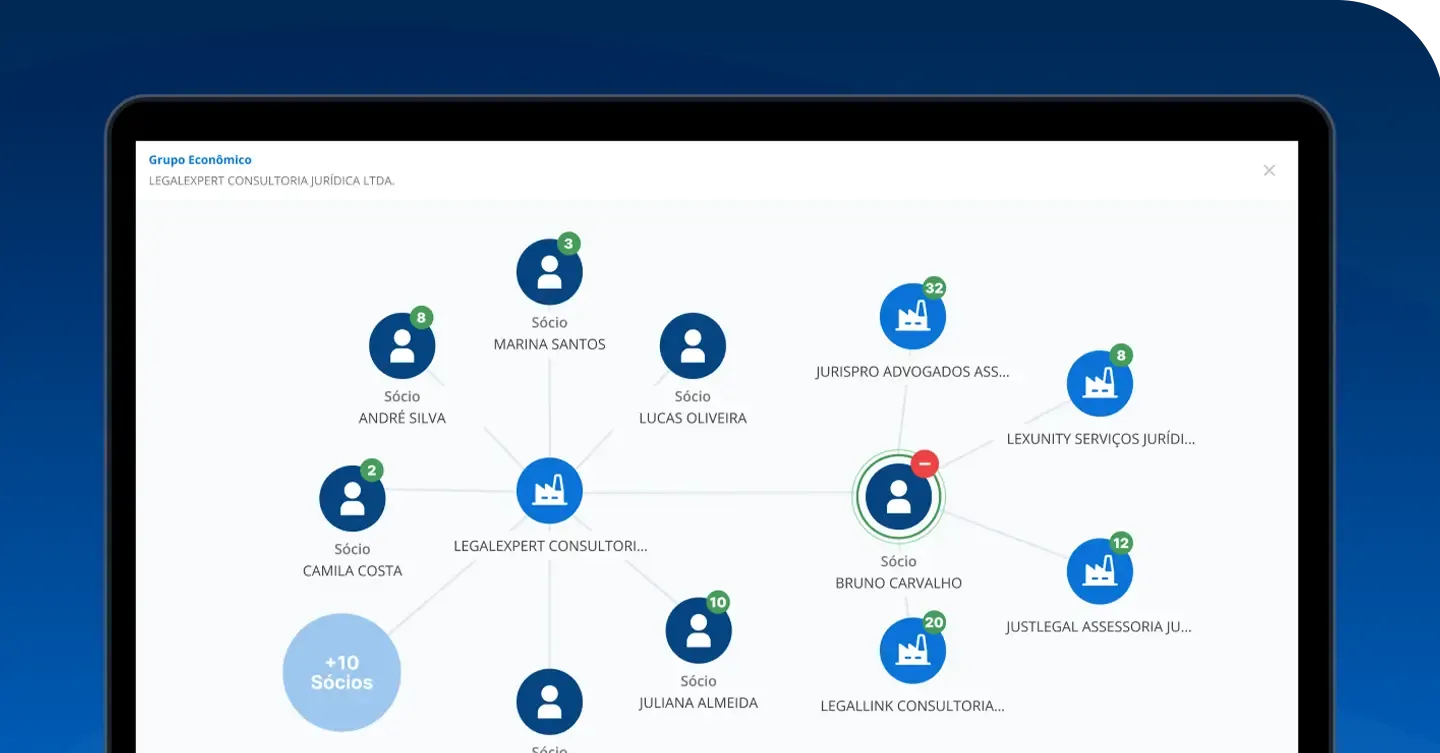Screen dimensions: 1440x753
Task: Click LEGALEXPERT CONSULTORIA JURÍDICA LTDA header text
Action: [x=271, y=180]
